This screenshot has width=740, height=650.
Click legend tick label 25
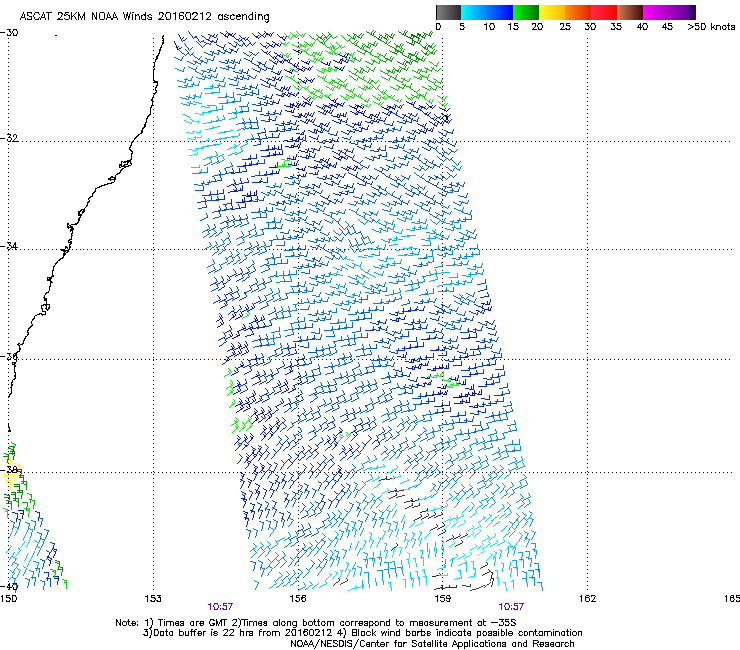565,27
